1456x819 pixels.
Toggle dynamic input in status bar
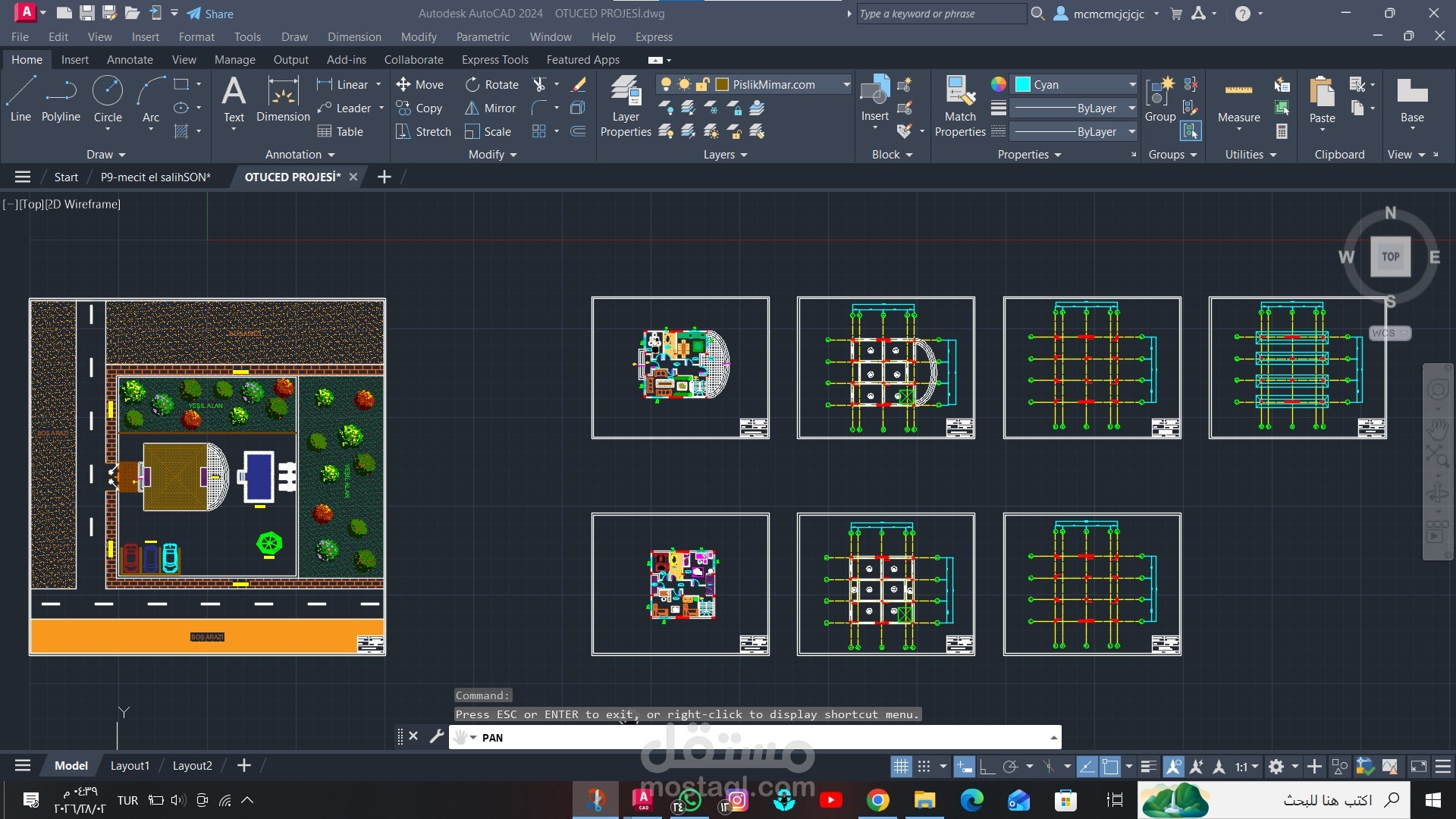click(965, 767)
